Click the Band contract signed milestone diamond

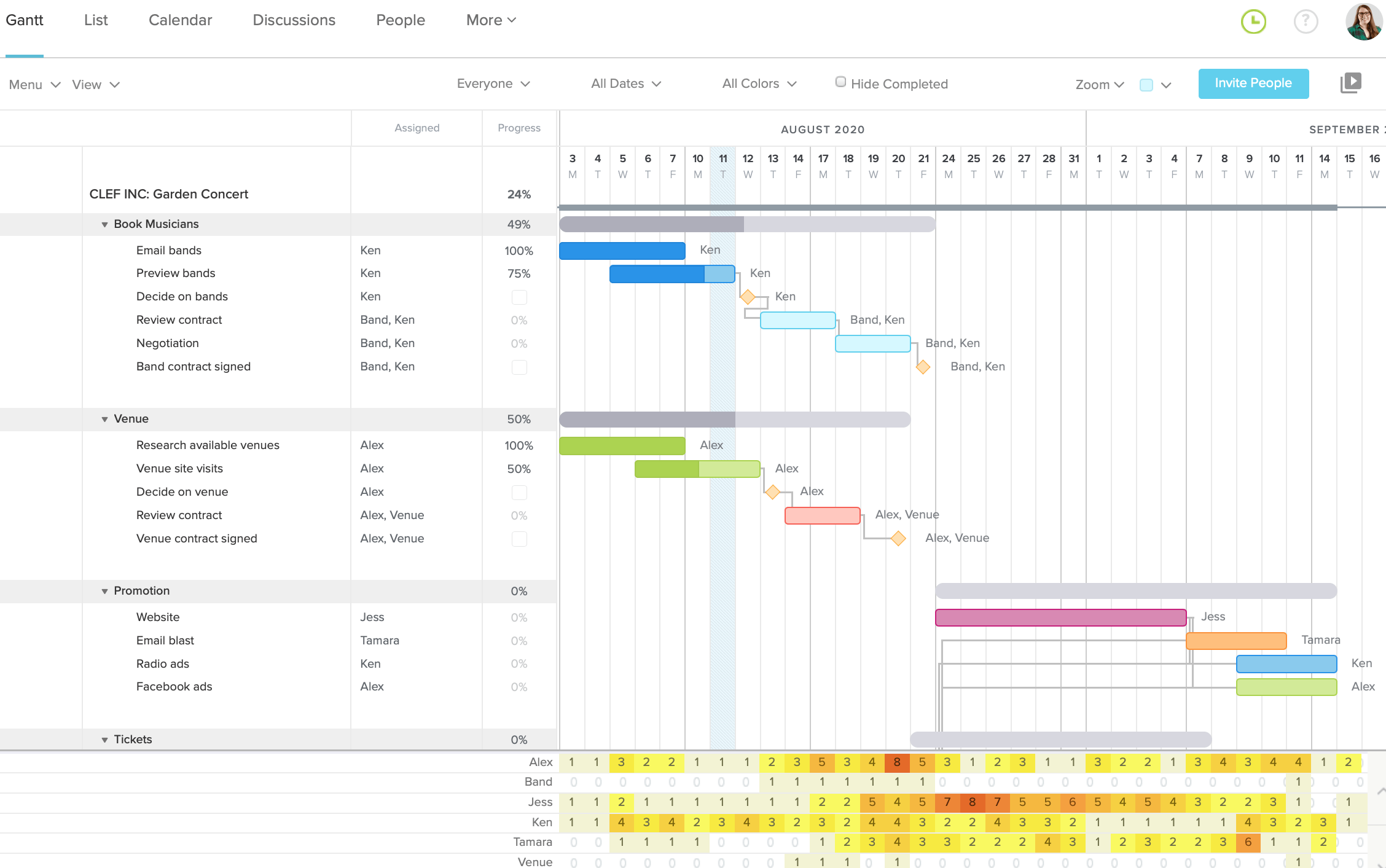click(x=922, y=366)
